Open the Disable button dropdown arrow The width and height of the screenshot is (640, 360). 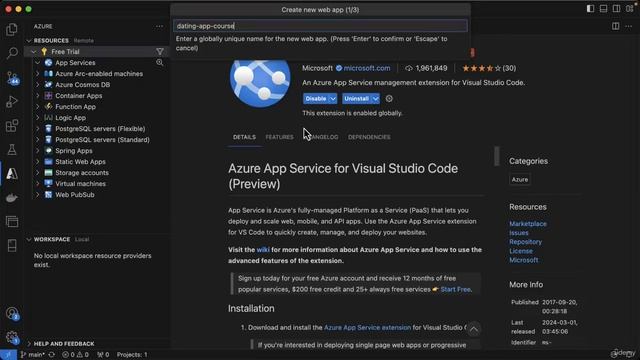pyautogui.click(x=333, y=99)
